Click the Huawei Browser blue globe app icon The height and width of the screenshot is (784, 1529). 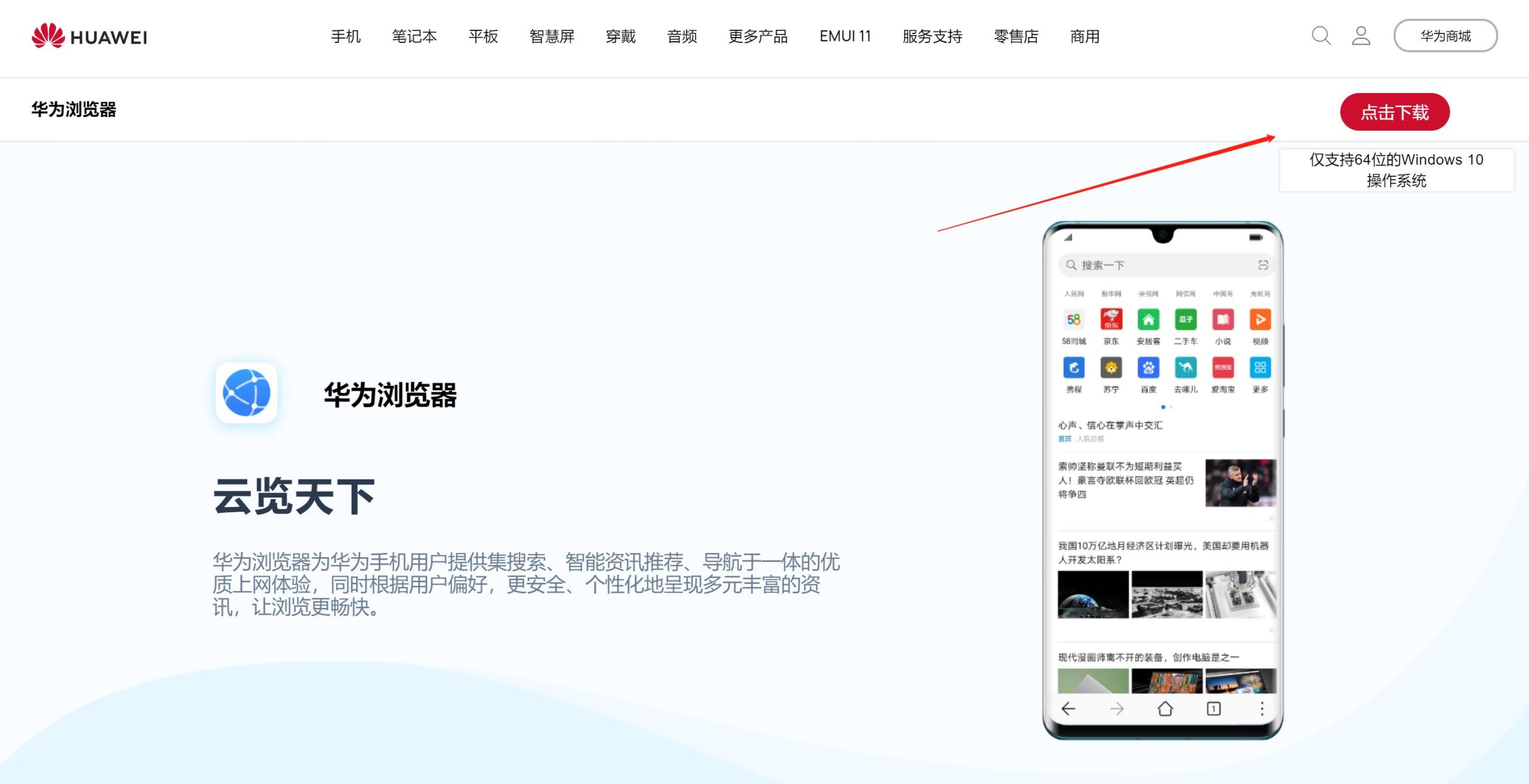click(x=246, y=392)
